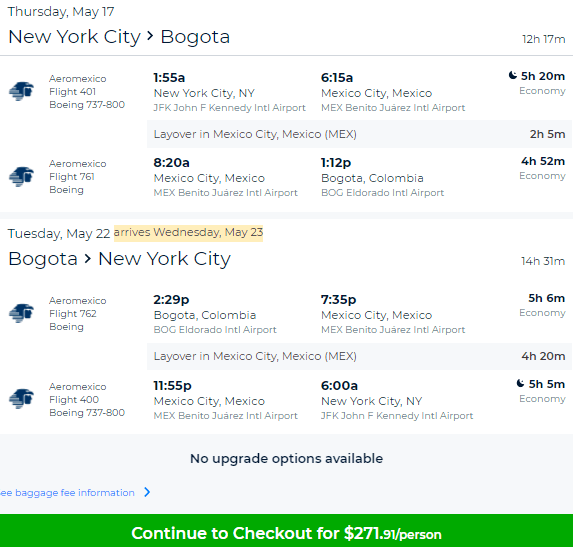Click the Aeromexico logo for Flight 400
Image resolution: width=573 pixels, height=547 pixels.
[21, 399]
